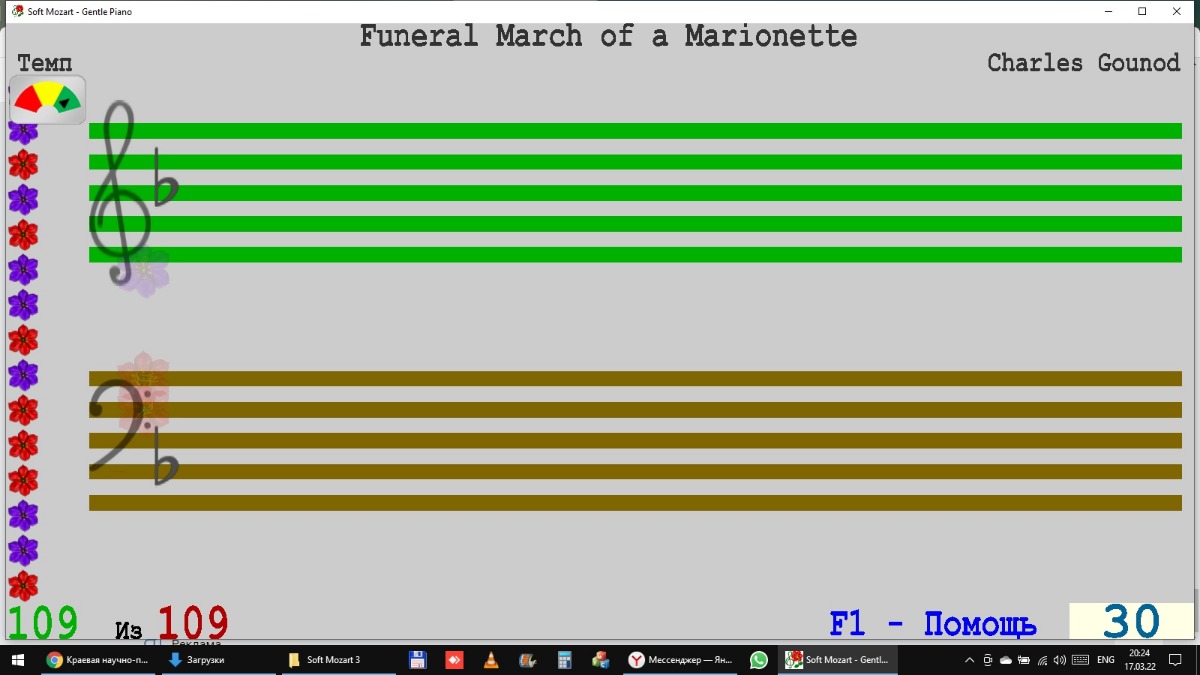
Task: Click the volume speaker tray icon
Action: coord(1060,660)
